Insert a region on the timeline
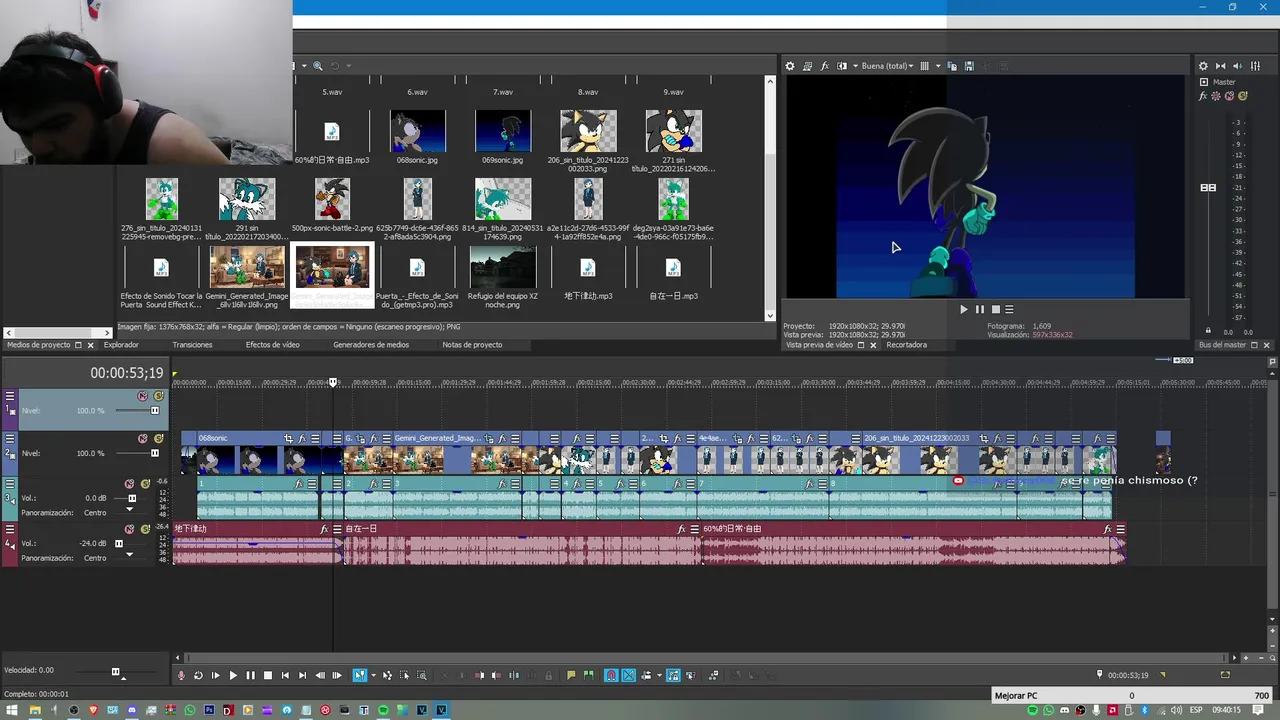Image resolution: width=1280 pixels, height=720 pixels. click(589, 675)
